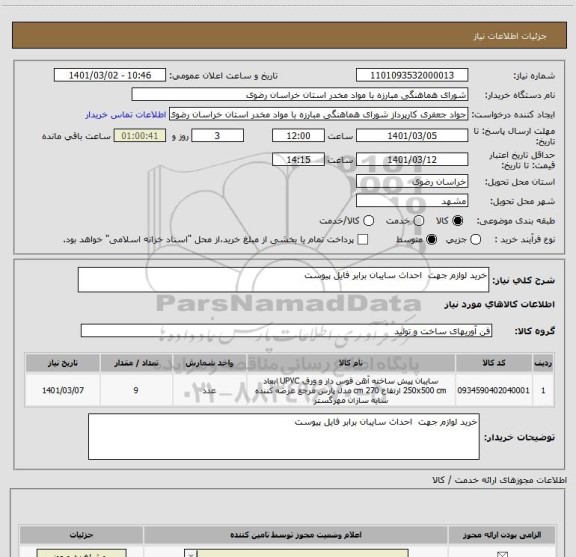Click the delivery city field مشهد

(412, 201)
